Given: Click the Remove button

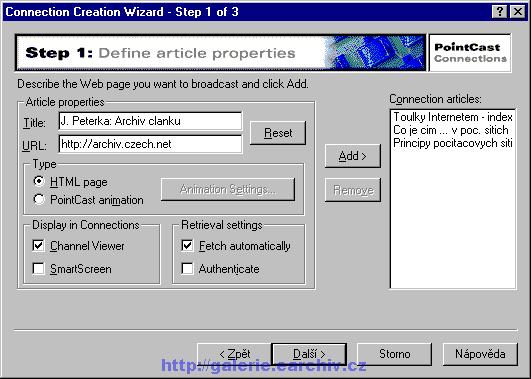Looking at the screenshot, I should (353, 190).
